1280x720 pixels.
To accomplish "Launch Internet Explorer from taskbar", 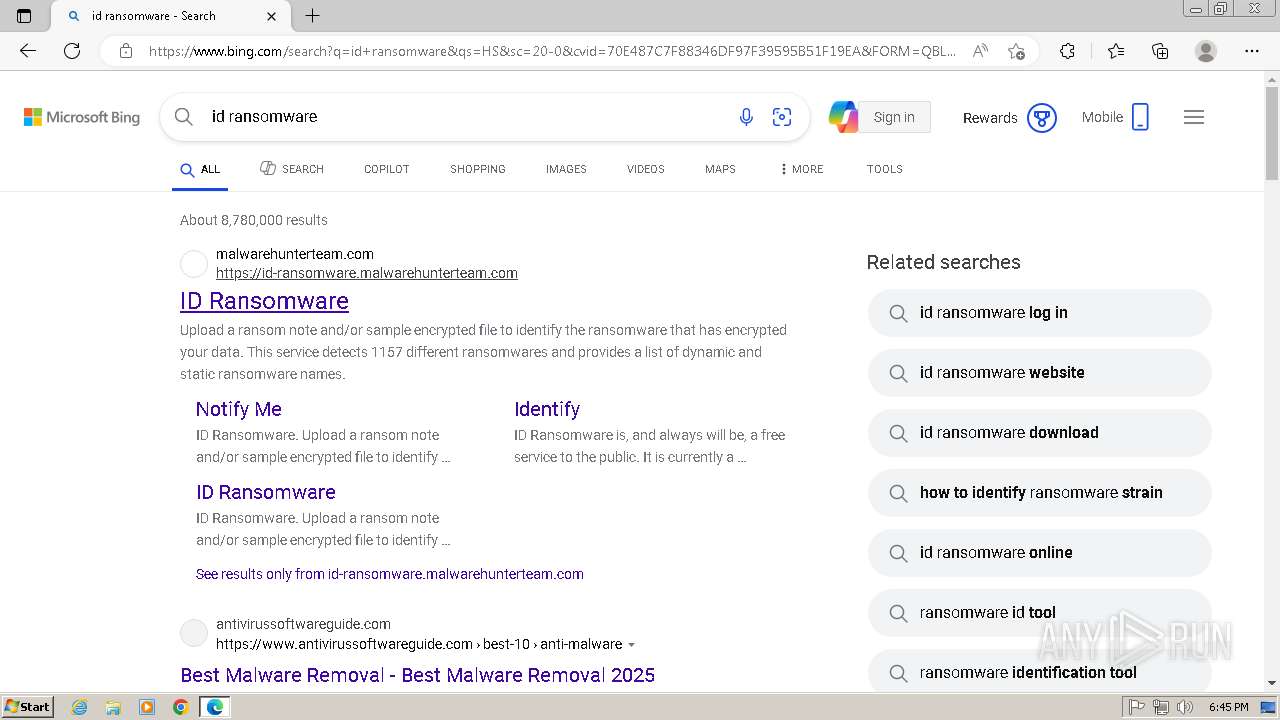I will [79, 707].
